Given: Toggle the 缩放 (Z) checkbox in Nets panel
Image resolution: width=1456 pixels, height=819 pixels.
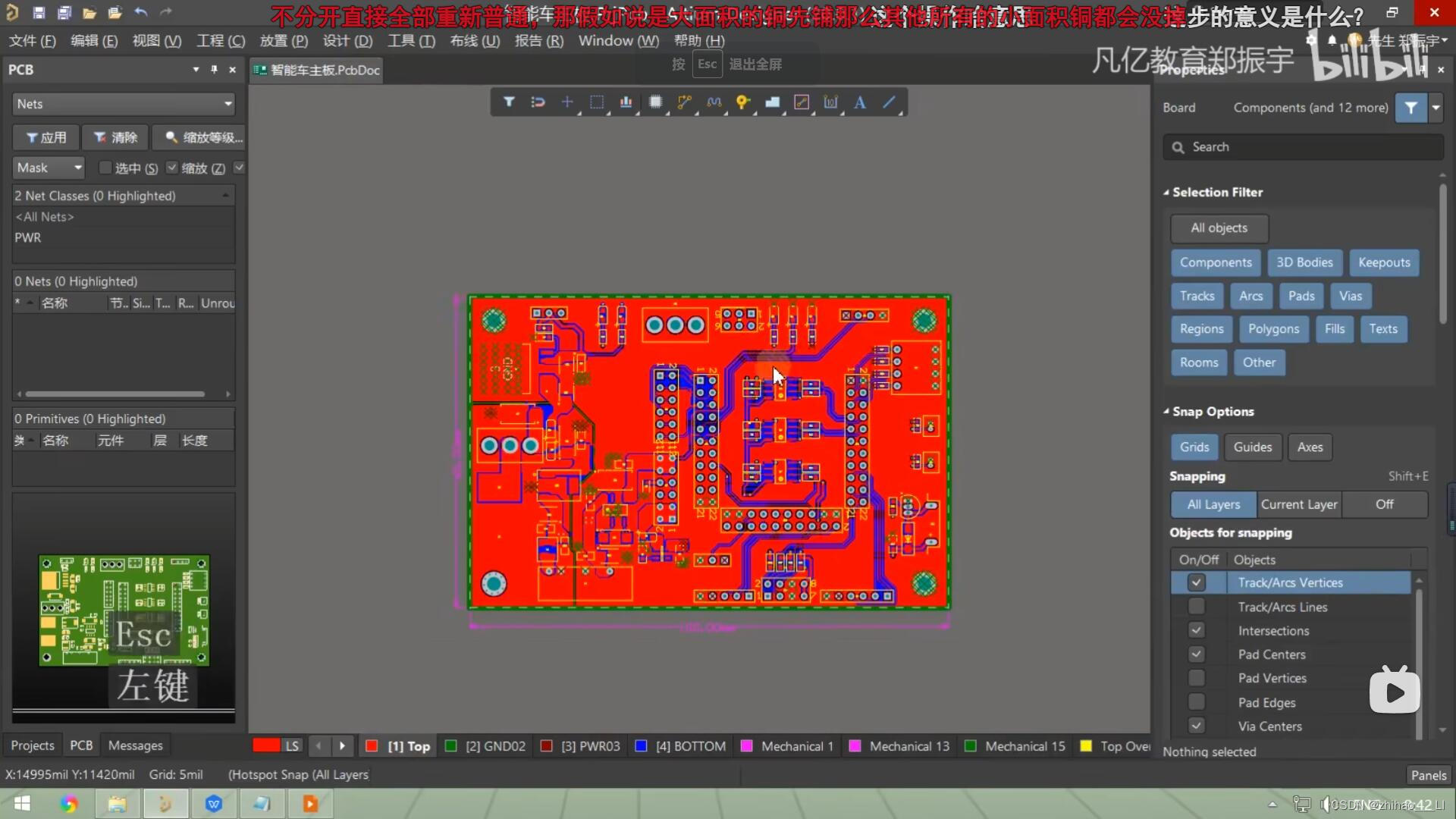Looking at the screenshot, I should click(x=171, y=168).
